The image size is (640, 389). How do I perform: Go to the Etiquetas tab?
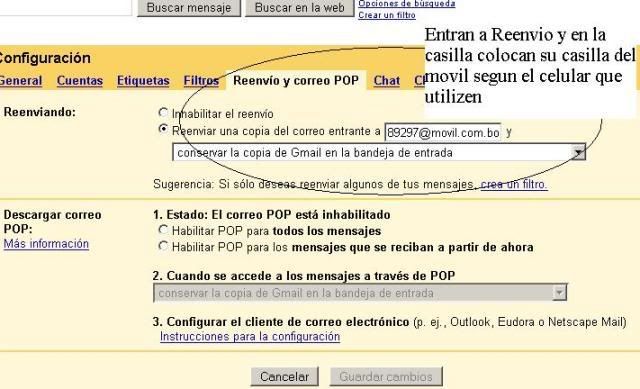click(x=143, y=81)
